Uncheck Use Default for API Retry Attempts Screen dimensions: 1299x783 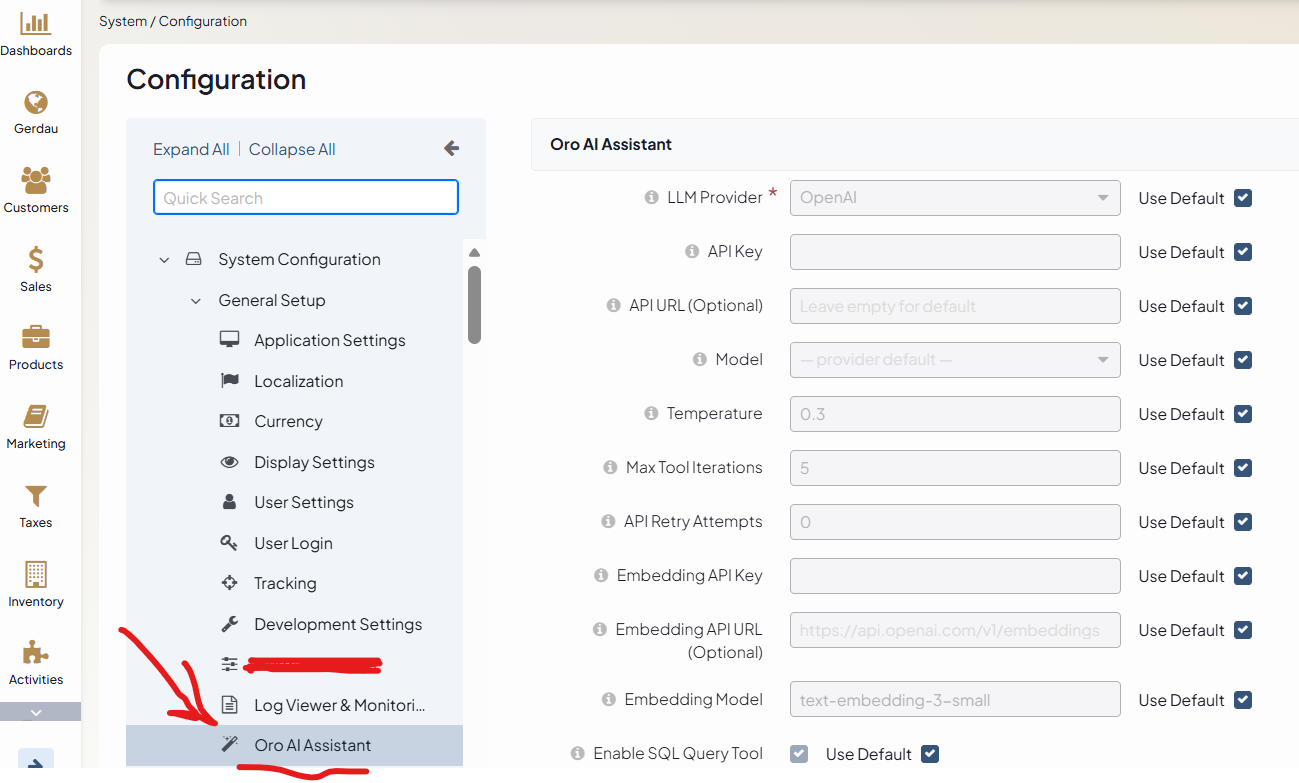pos(1243,522)
